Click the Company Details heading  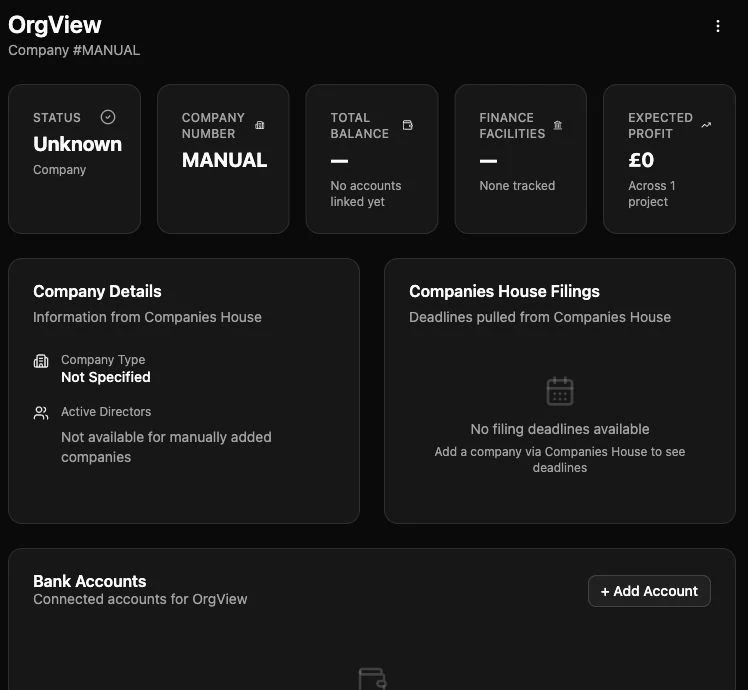97,291
